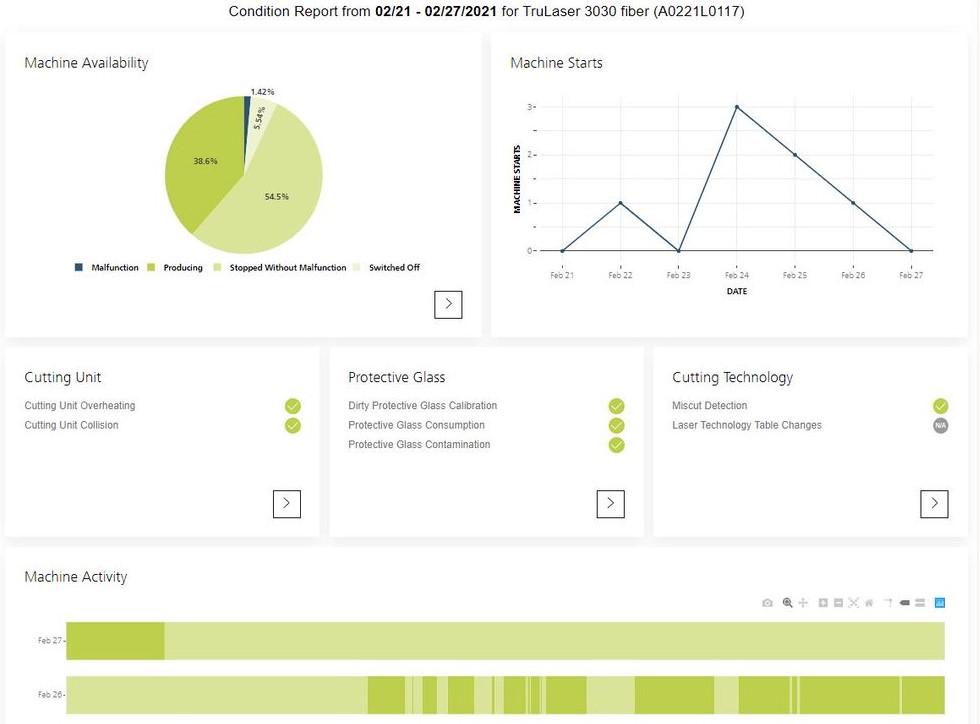
Task: Toggle Malfunction legend entry in pie chart
Action: (107, 268)
